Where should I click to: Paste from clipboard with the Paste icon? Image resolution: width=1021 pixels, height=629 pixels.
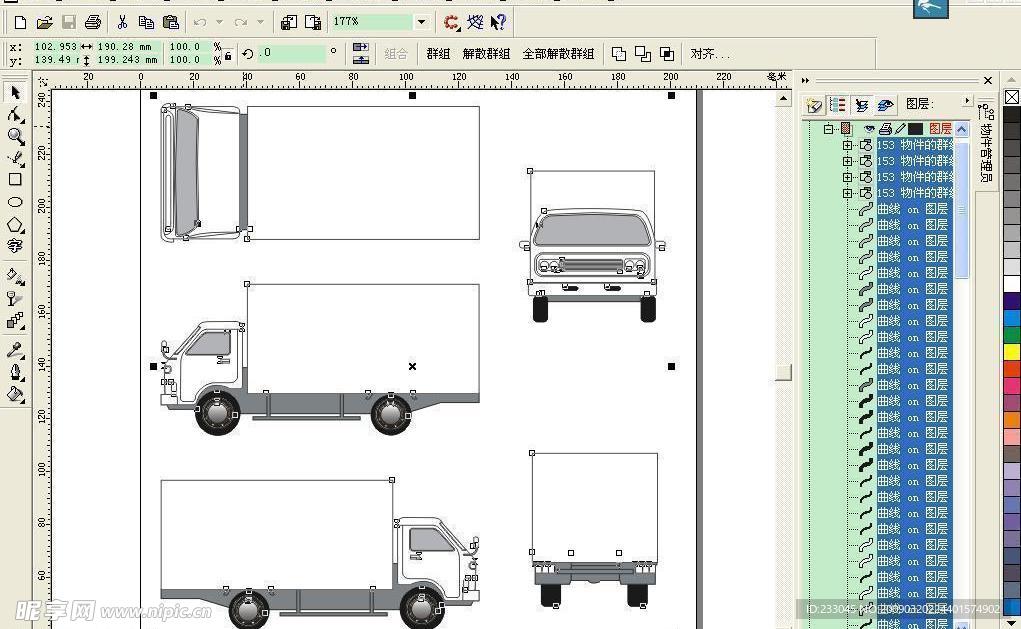click(171, 23)
